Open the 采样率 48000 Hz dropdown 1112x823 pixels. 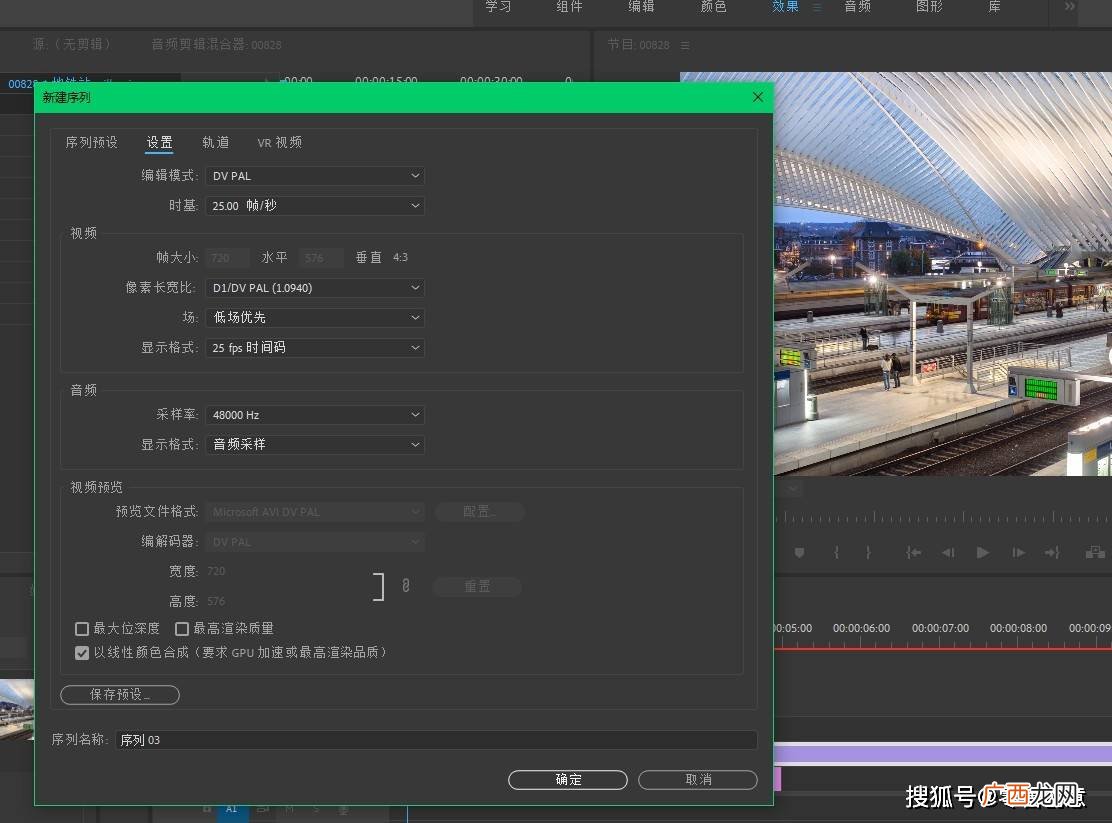[x=315, y=415]
